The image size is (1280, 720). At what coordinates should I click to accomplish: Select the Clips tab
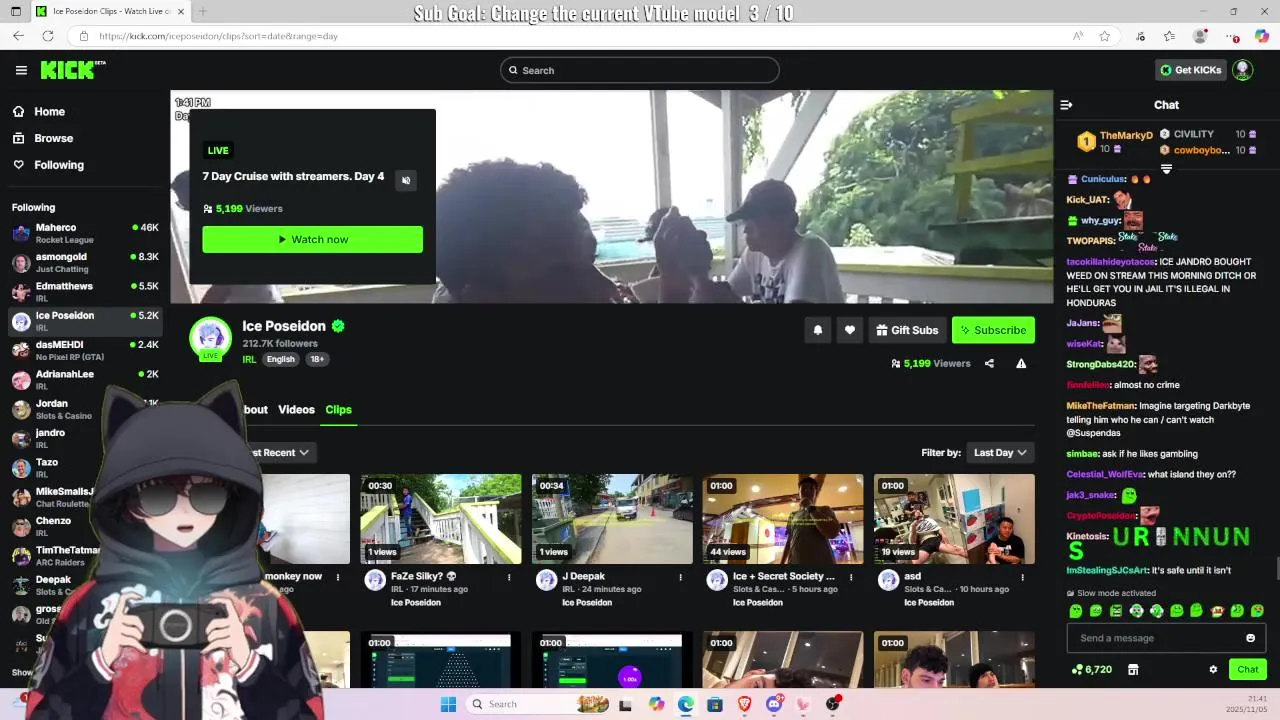pyautogui.click(x=338, y=409)
